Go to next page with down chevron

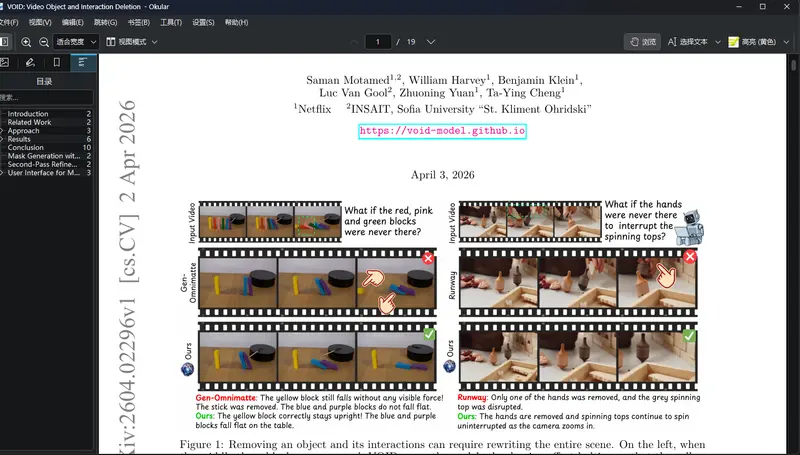(431, 42)
